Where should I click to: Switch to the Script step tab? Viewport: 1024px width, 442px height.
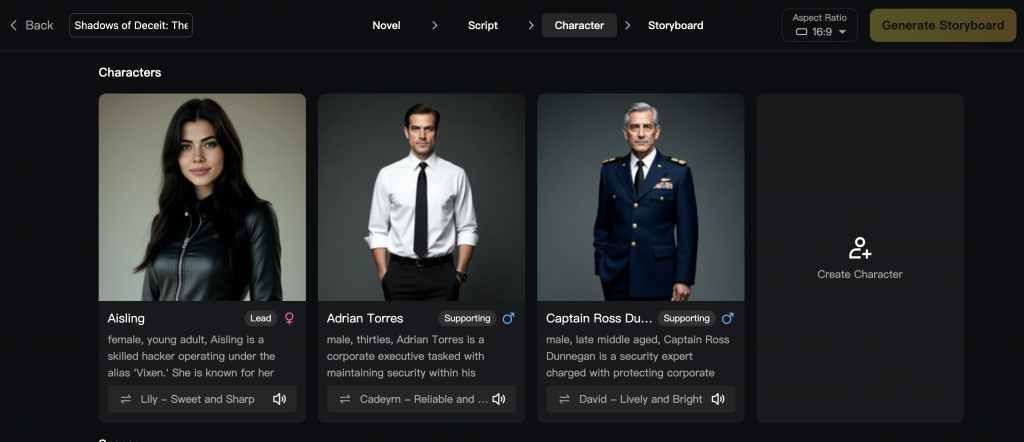point(482,25)
